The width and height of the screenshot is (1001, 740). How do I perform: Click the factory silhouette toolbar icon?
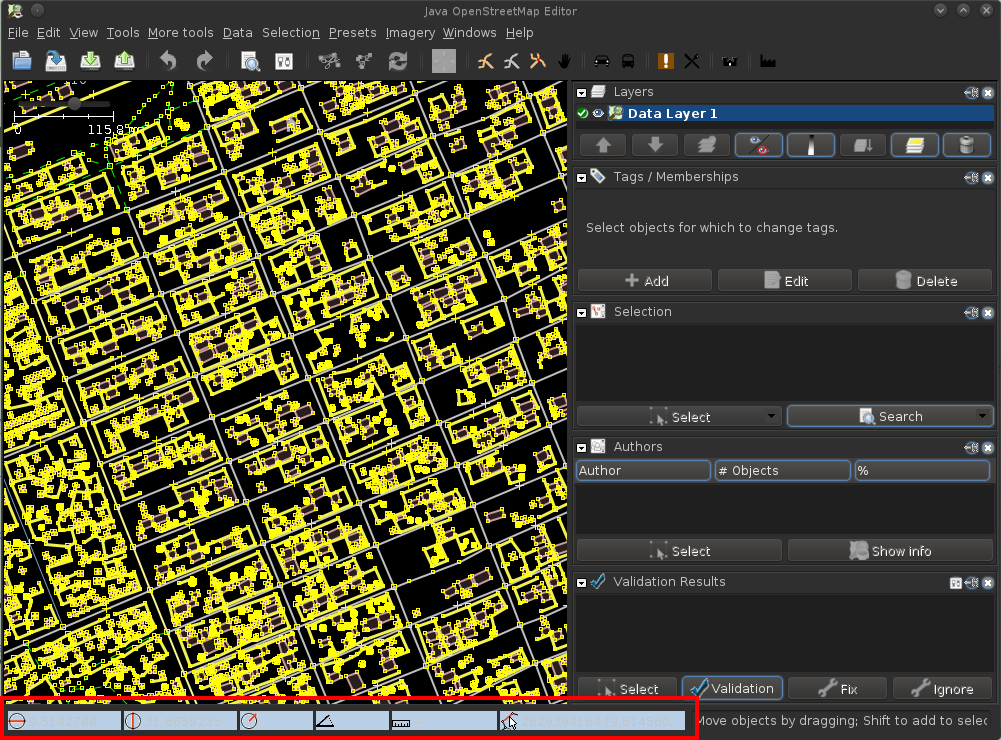pyautogui.click(x=767, y=61)
